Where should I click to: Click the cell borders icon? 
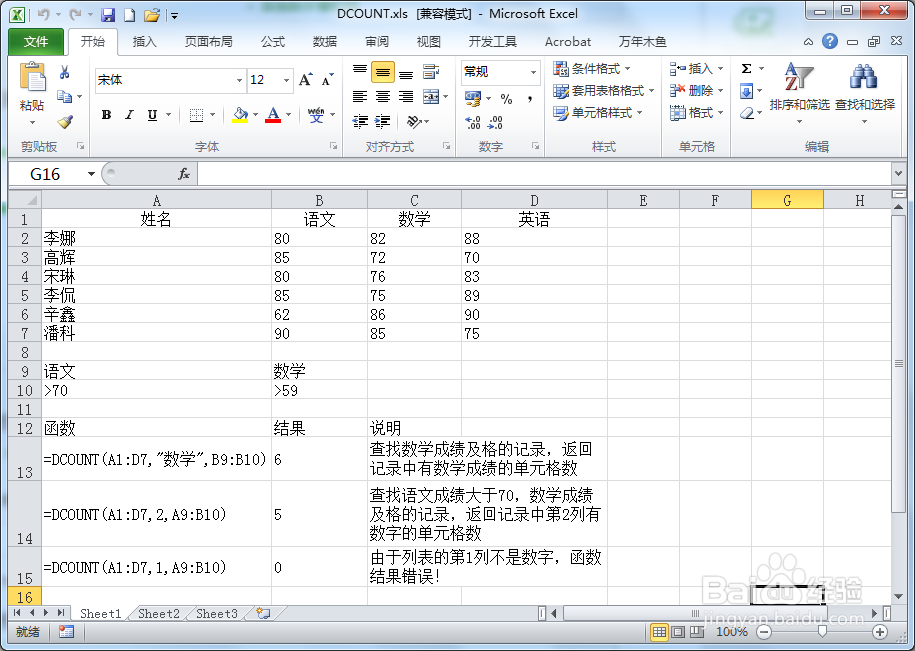coord(197,115)
